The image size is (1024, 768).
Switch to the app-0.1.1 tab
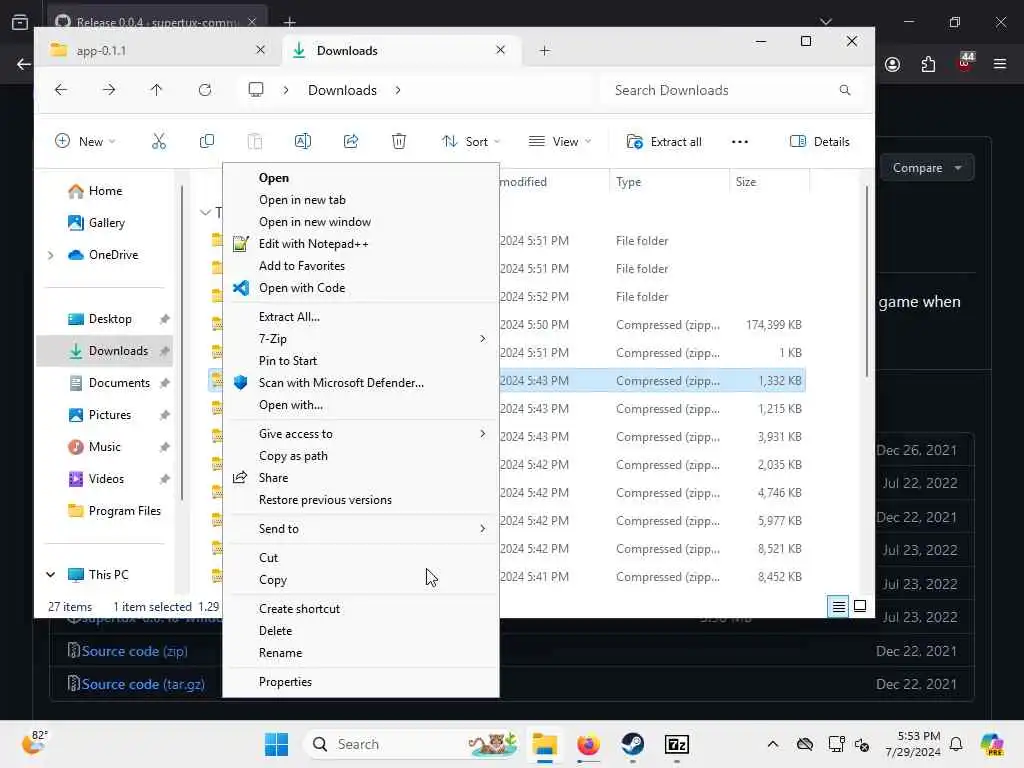(x=157, y=50)
